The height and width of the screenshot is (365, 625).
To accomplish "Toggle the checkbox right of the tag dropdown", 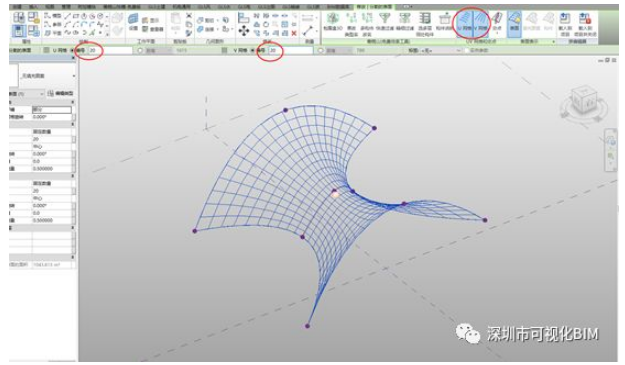I will 466,51.
